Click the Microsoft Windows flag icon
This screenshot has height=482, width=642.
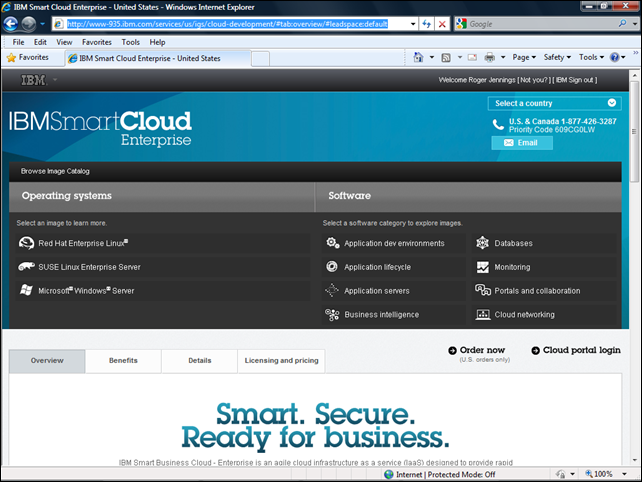26,290
